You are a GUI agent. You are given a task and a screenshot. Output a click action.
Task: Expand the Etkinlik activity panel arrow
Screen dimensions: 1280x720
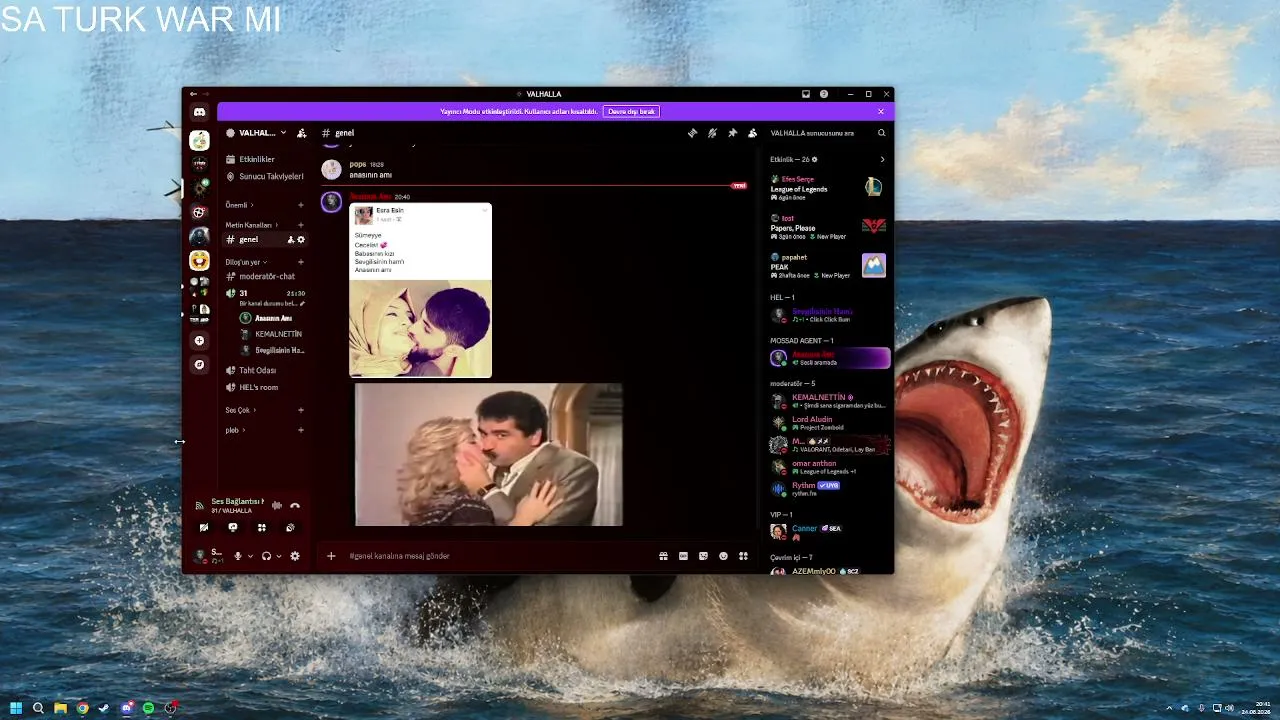coord(882,159)
